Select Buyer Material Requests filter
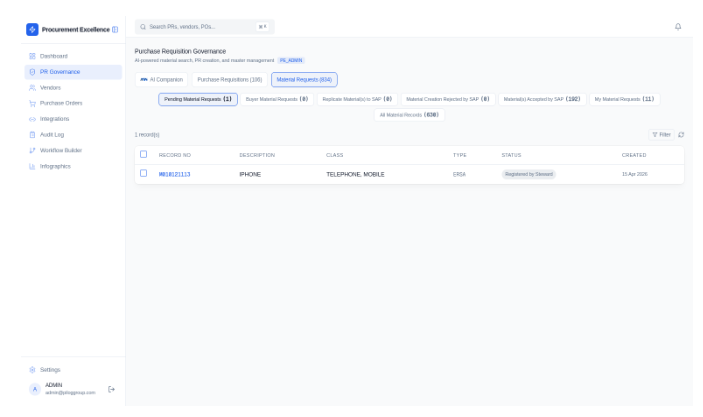This screenshot has height=417, width=703. (277, 99)
